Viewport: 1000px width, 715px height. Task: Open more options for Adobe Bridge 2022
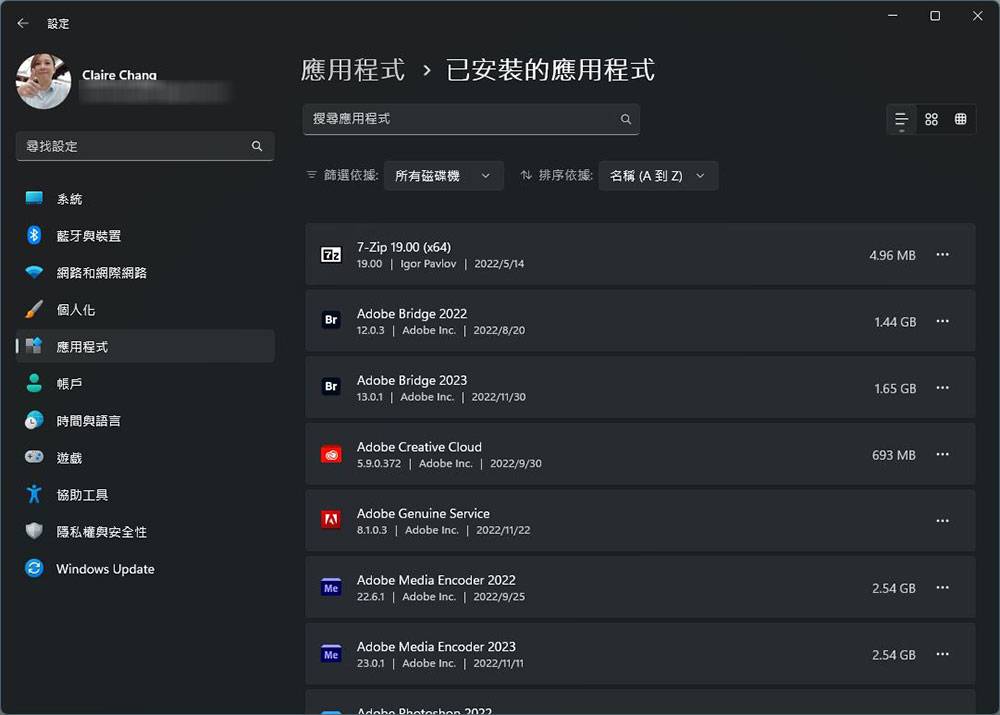pos(941,321)
